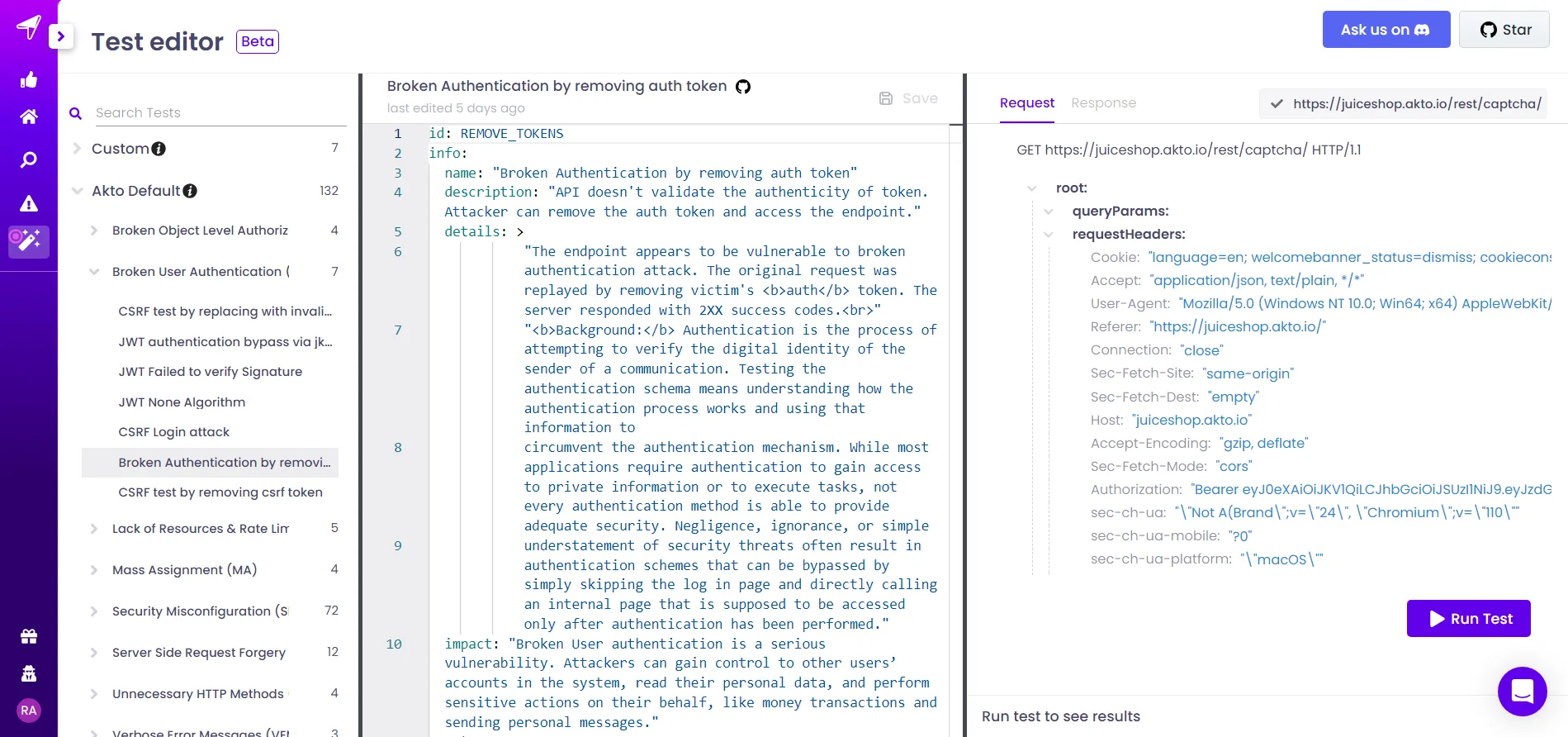Click the Host 'juiceshop.akto.io' value

1191,421
